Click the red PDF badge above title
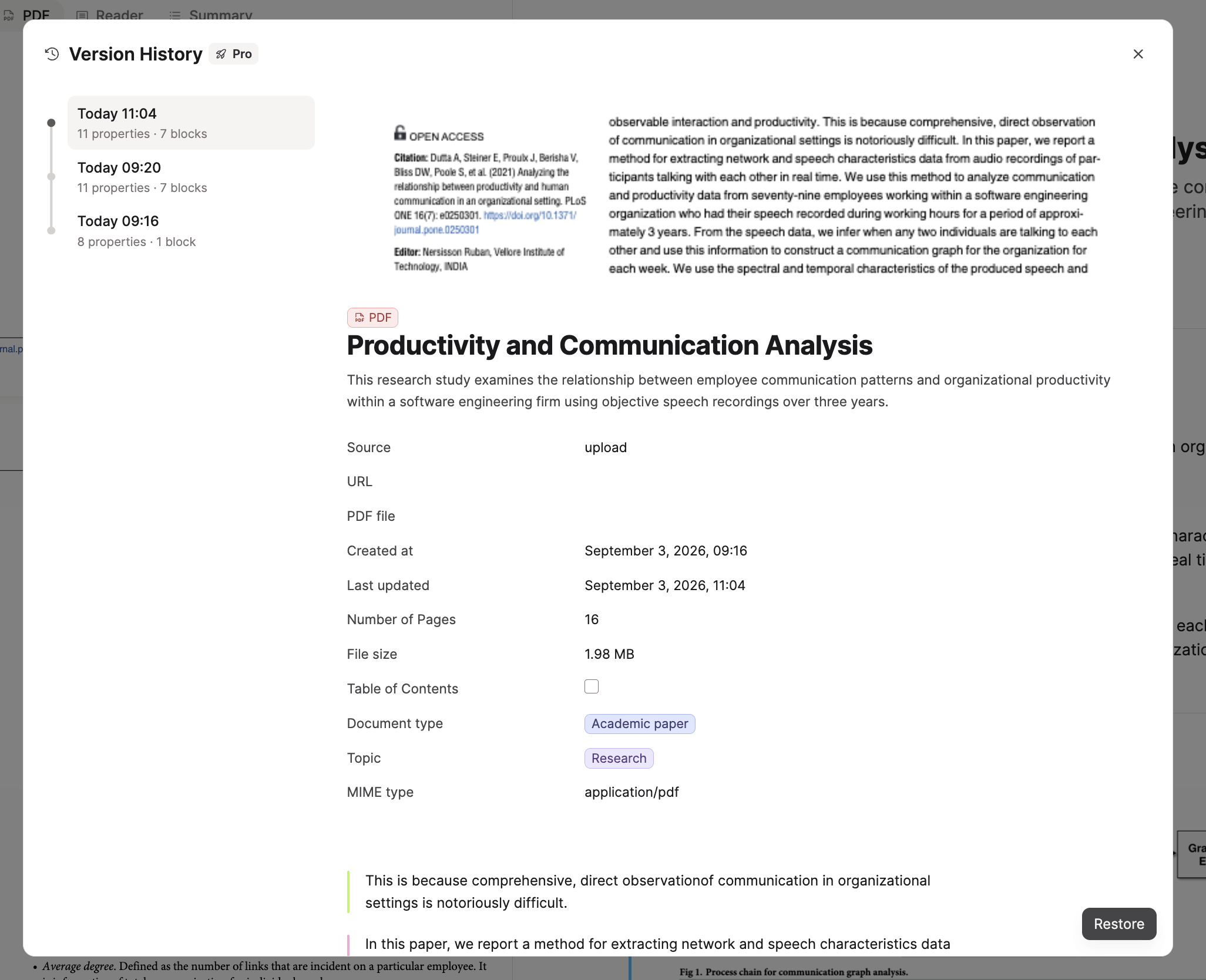The image size is (1206, 980). [372, 318]
